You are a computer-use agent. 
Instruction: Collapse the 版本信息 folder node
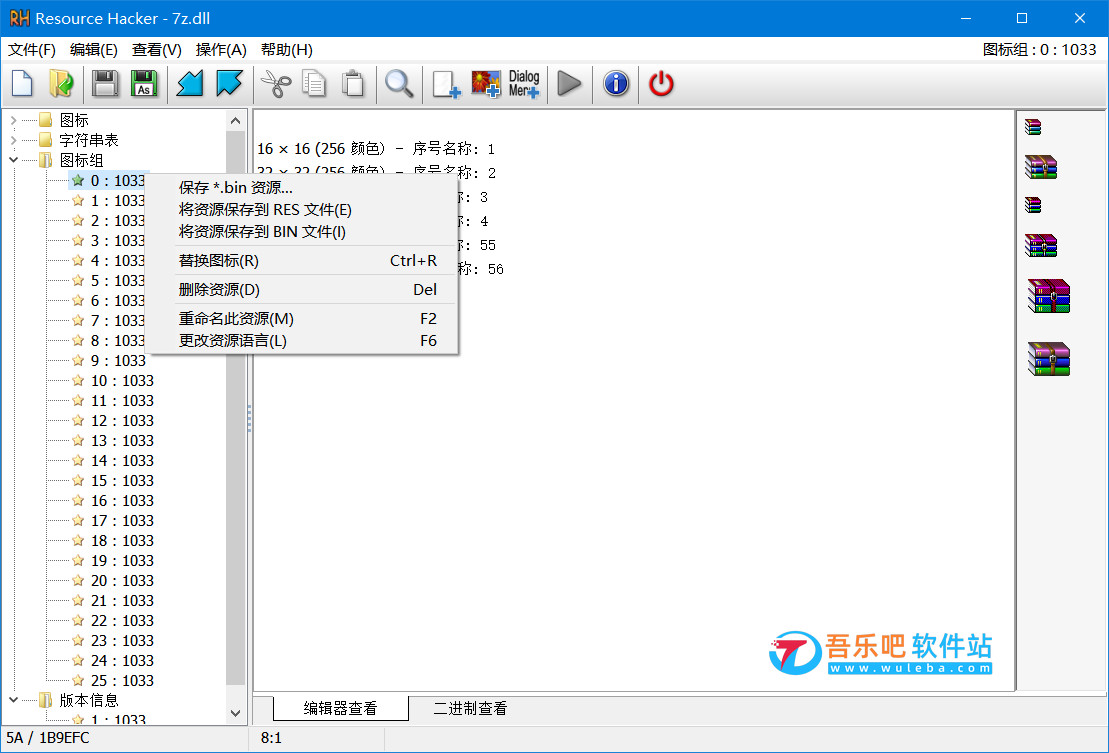pos(13,700)
